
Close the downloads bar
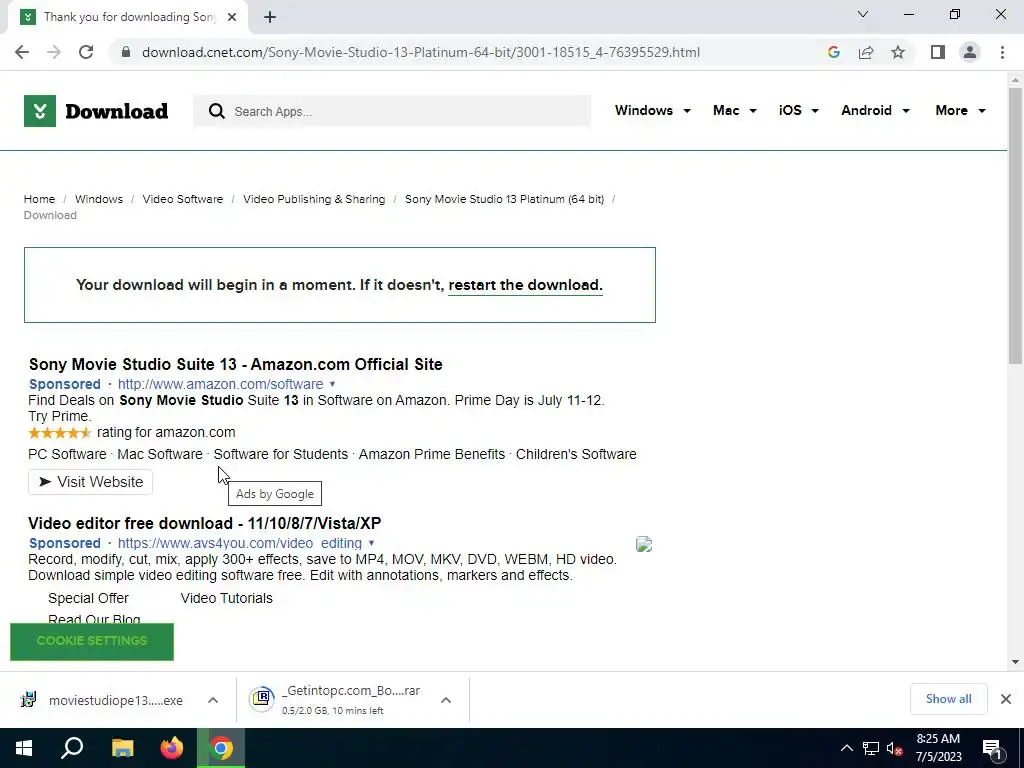1006,699
